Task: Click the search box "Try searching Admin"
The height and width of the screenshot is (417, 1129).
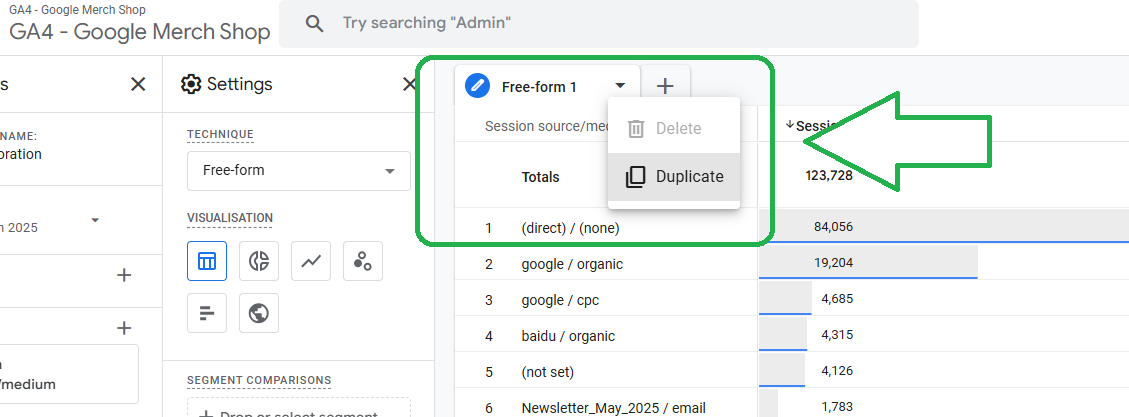Action: tap(598, 24)
